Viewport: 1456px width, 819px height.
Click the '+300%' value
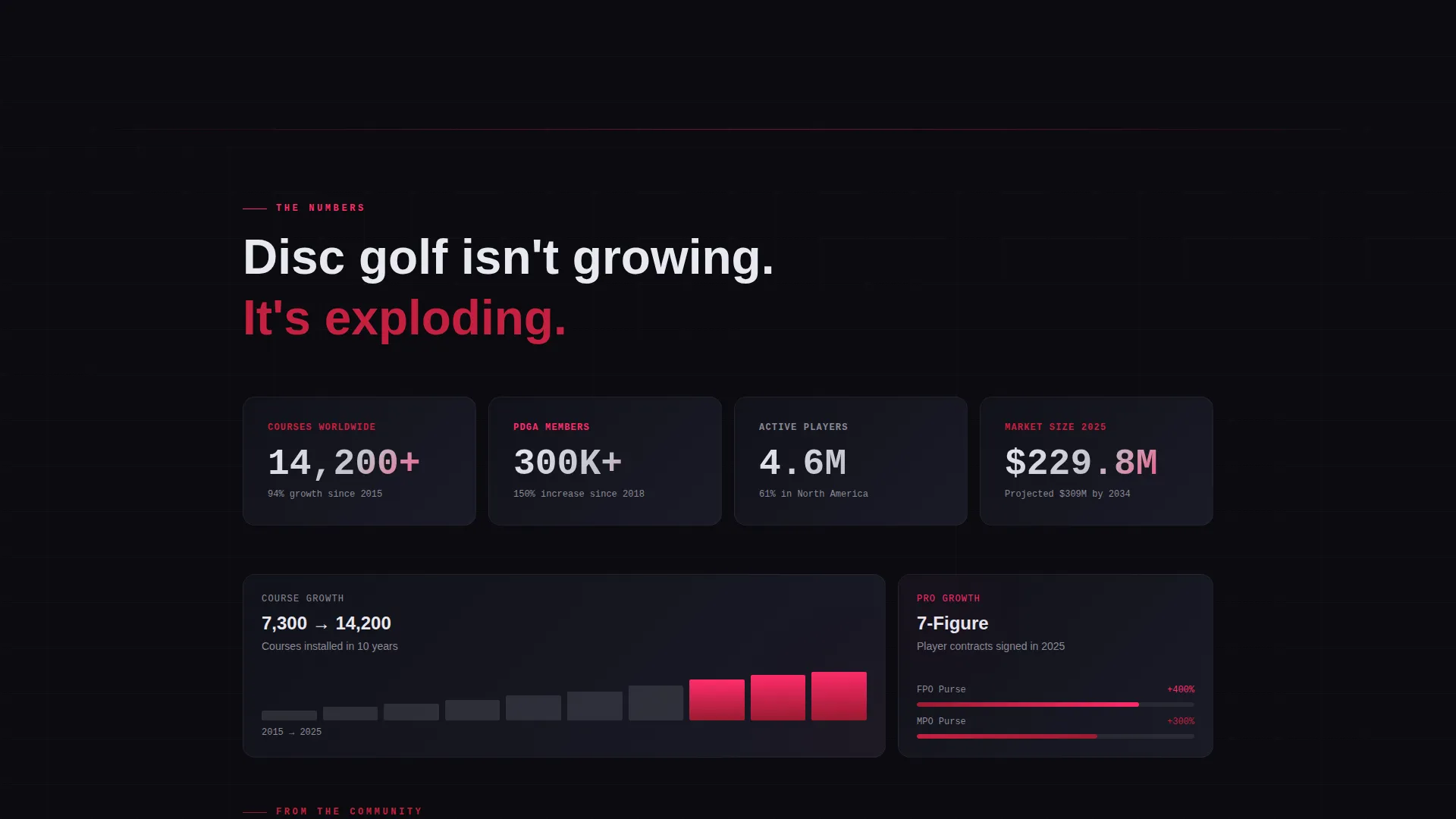(1181, 721)
